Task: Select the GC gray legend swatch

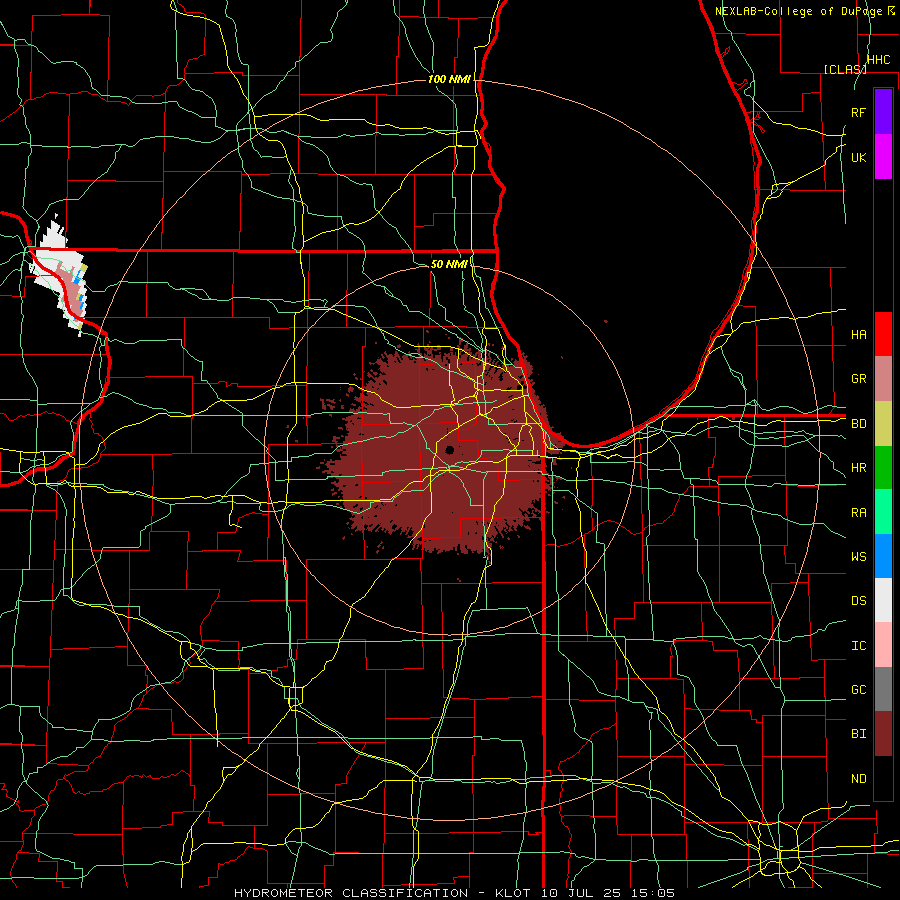Action: 883,689
